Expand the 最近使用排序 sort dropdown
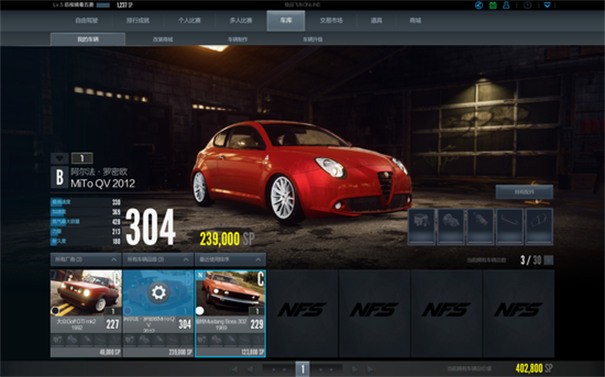605x377 pixels. pyautogui.click(x=230, y=260)
